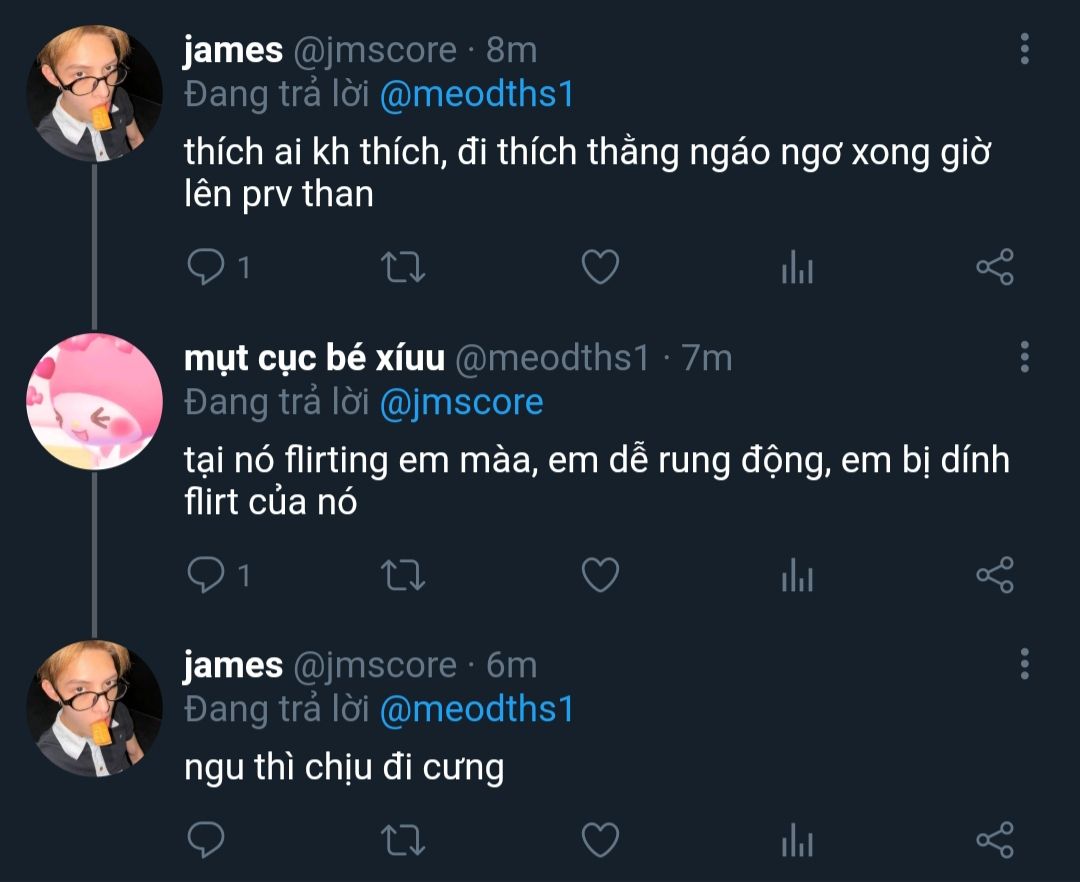Screen dimensions: 1080x882
Task: Open james's profile picture in first tweet
Action: pyautogui.click(x=94, y=94)
